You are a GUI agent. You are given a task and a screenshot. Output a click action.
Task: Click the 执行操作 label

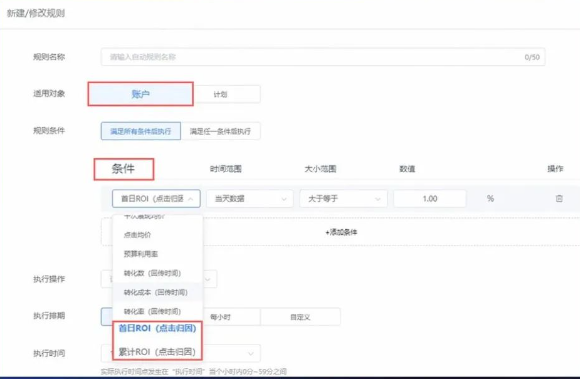coord(49,279)
